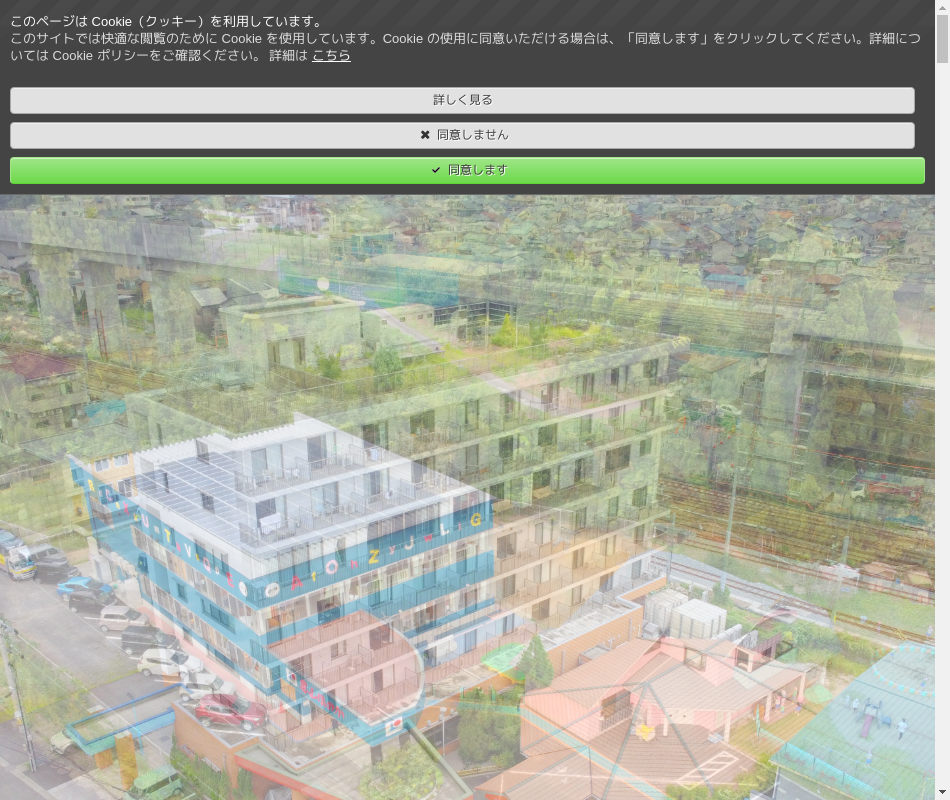Click the cookie notice heading text
Screen dimensions: 950x800
click(167, 21)
